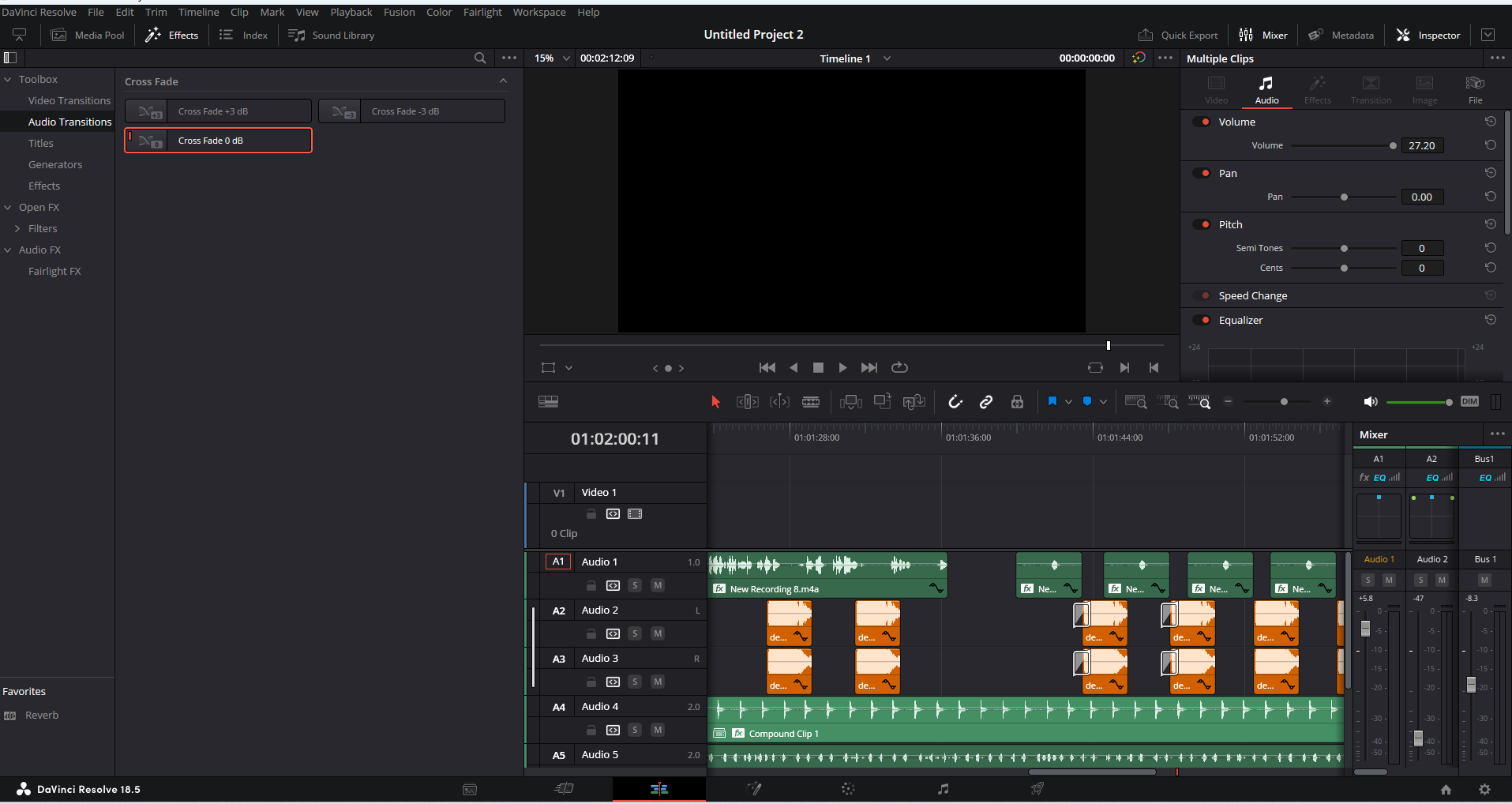Click the Quick Export button
Screen dimensions: 1512x804
click(x=1178, y=36)
